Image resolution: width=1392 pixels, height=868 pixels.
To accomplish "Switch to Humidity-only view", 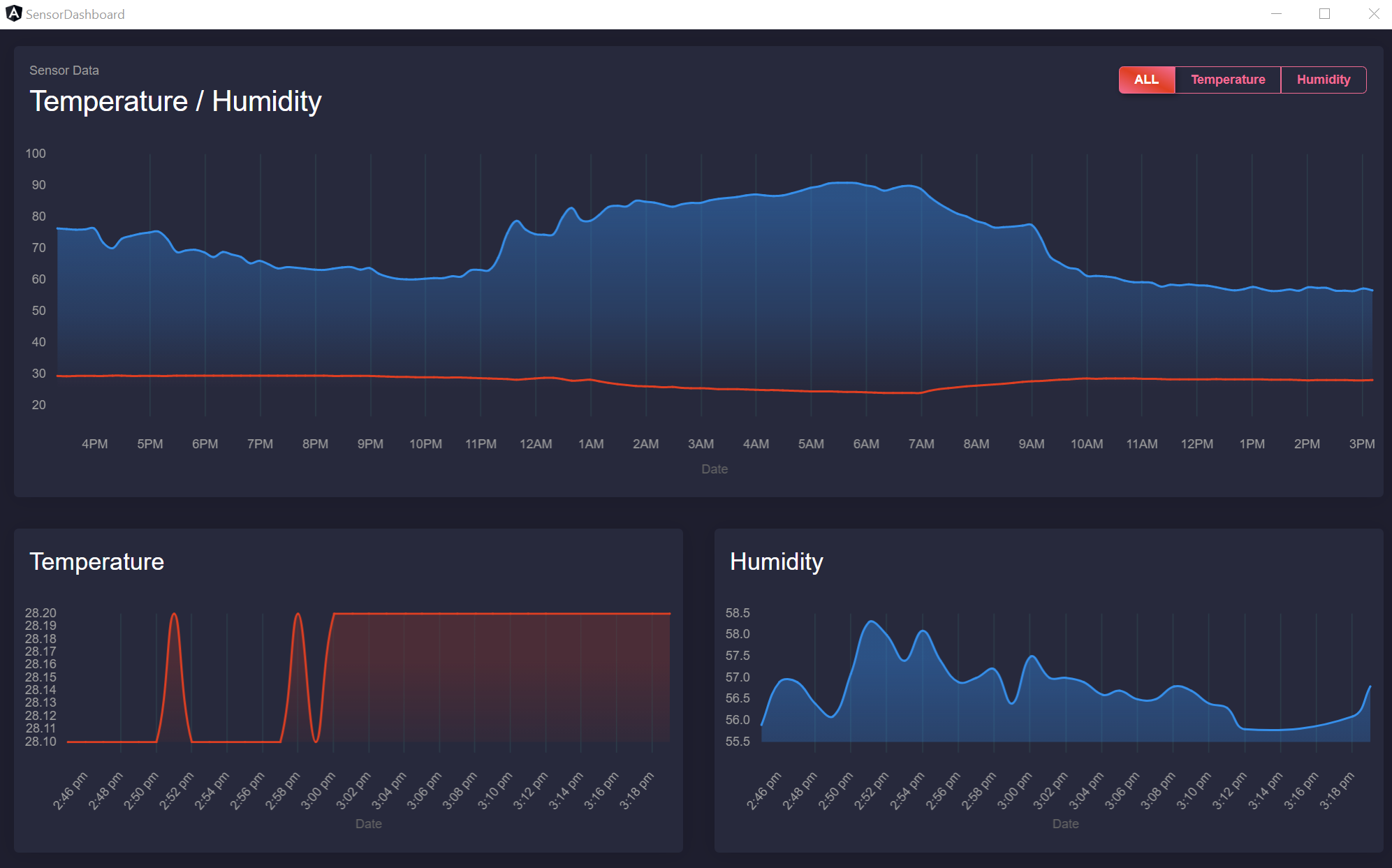I will click(x=1324, y=80).
